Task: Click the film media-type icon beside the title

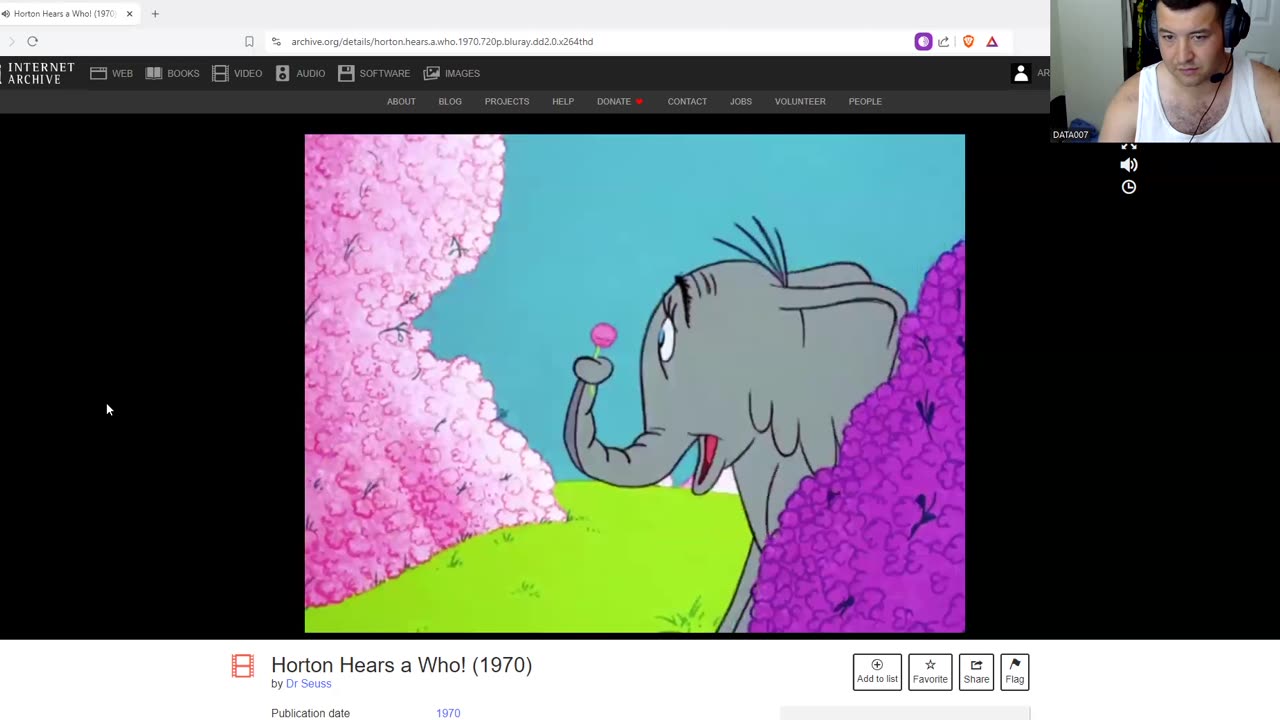Action: point(243,666)
